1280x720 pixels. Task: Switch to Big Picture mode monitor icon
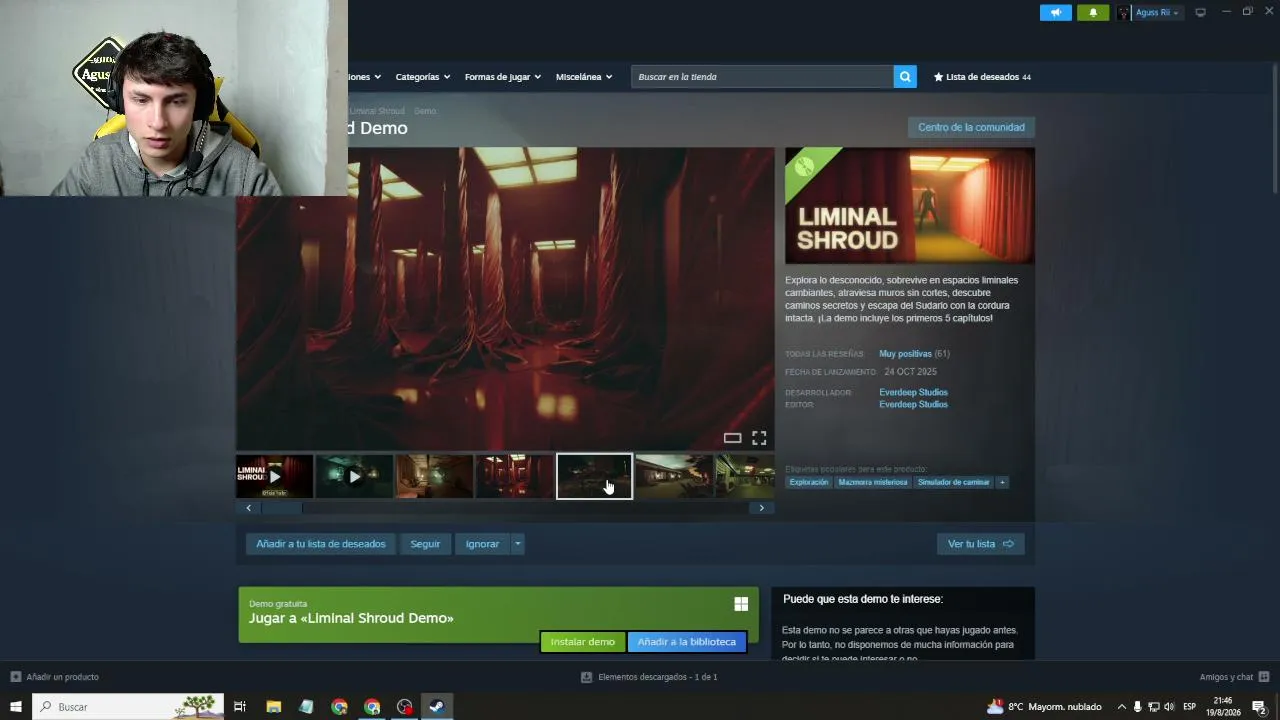[1201, 13]
